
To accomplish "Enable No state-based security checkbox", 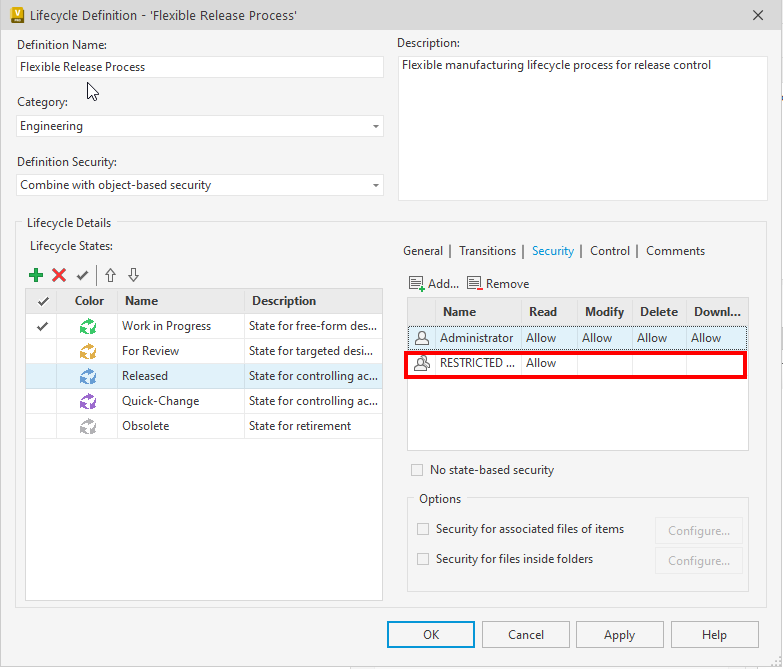I will [416, 470].
